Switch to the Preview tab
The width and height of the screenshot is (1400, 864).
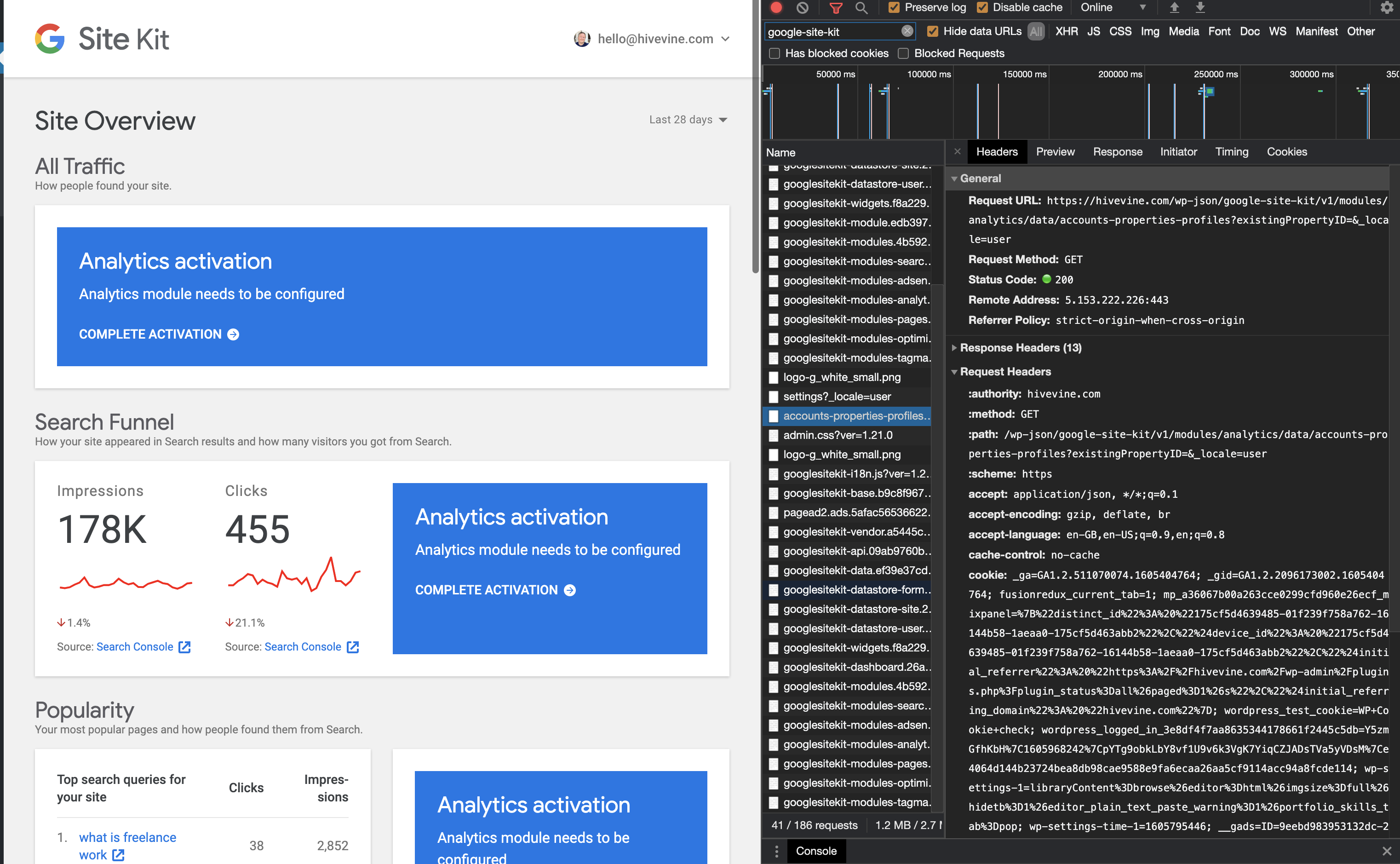[x=1055, y=151]
